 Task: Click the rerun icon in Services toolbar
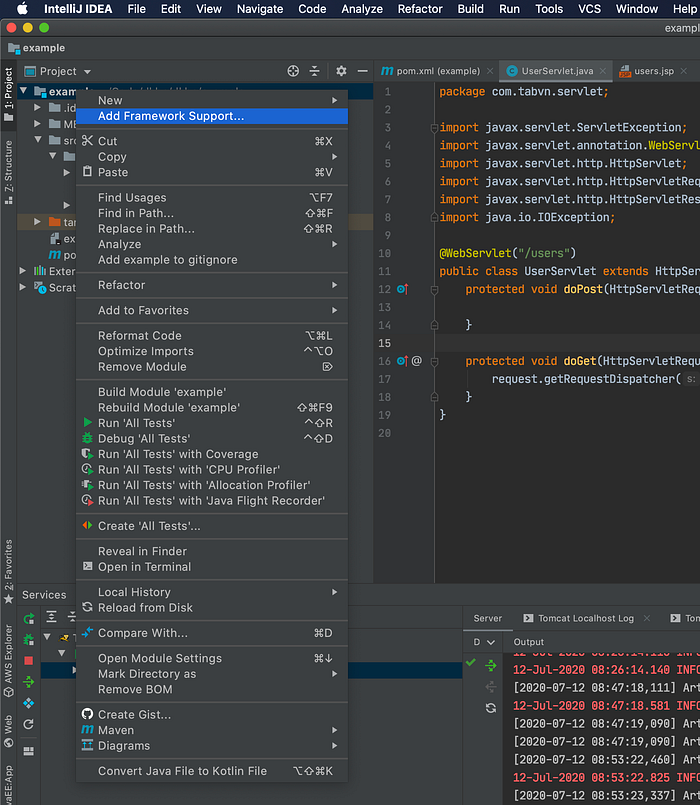[x=29, y=619]
